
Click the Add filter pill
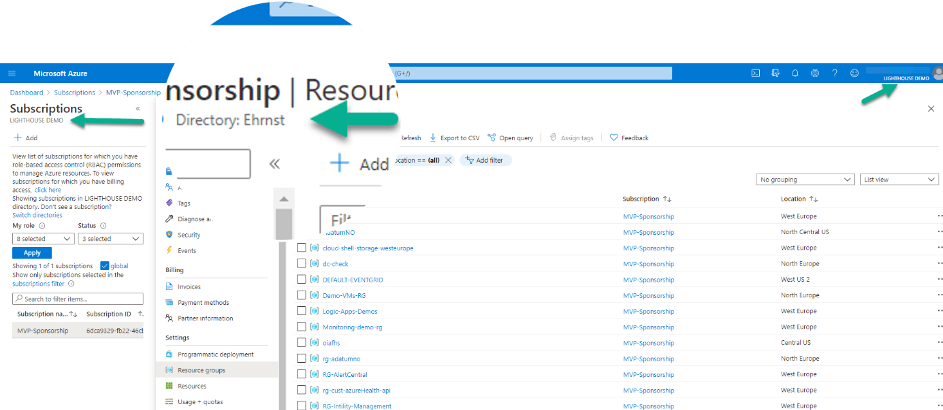tap(486, 161)
